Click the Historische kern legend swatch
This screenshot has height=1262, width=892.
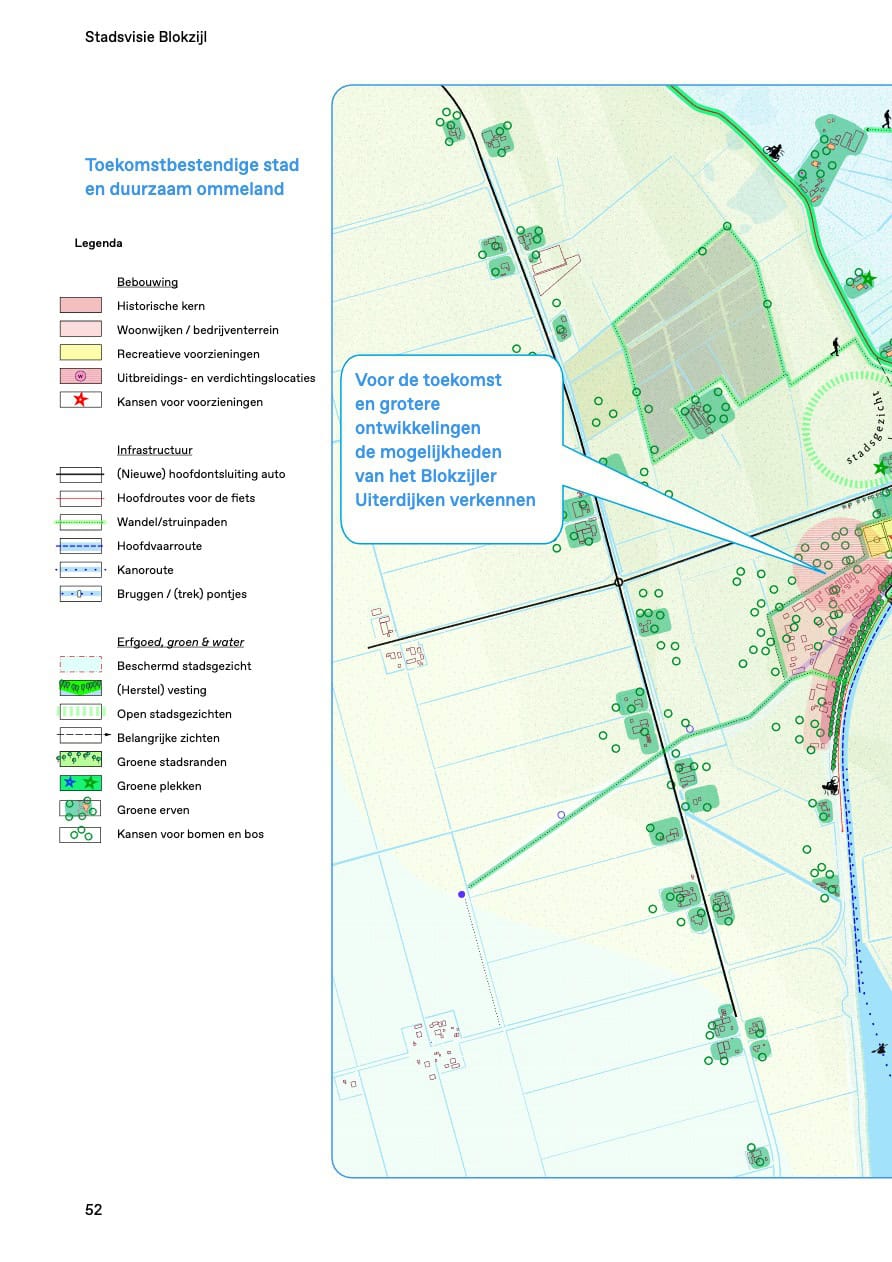pyautogui.click(x=81, y=305)
